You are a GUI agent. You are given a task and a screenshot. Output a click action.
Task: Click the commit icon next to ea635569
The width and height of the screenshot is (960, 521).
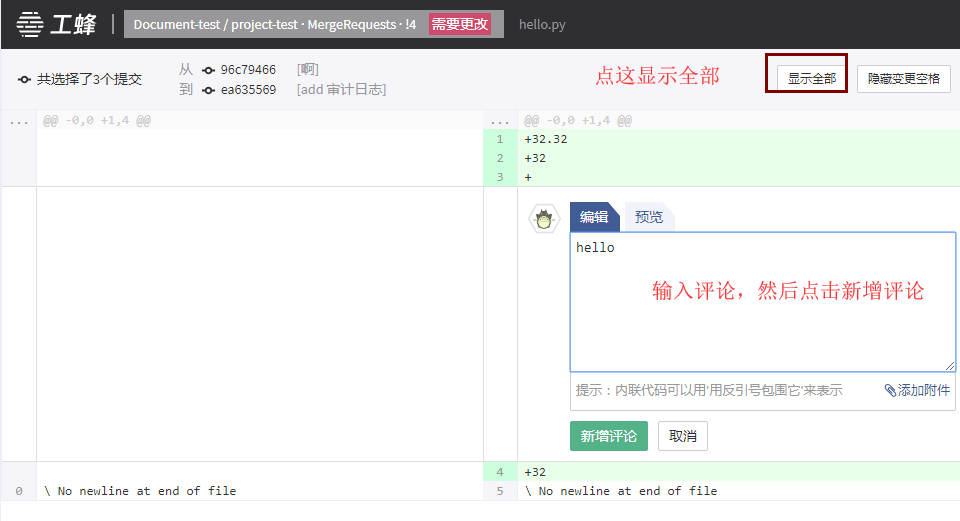pos(208,90)
